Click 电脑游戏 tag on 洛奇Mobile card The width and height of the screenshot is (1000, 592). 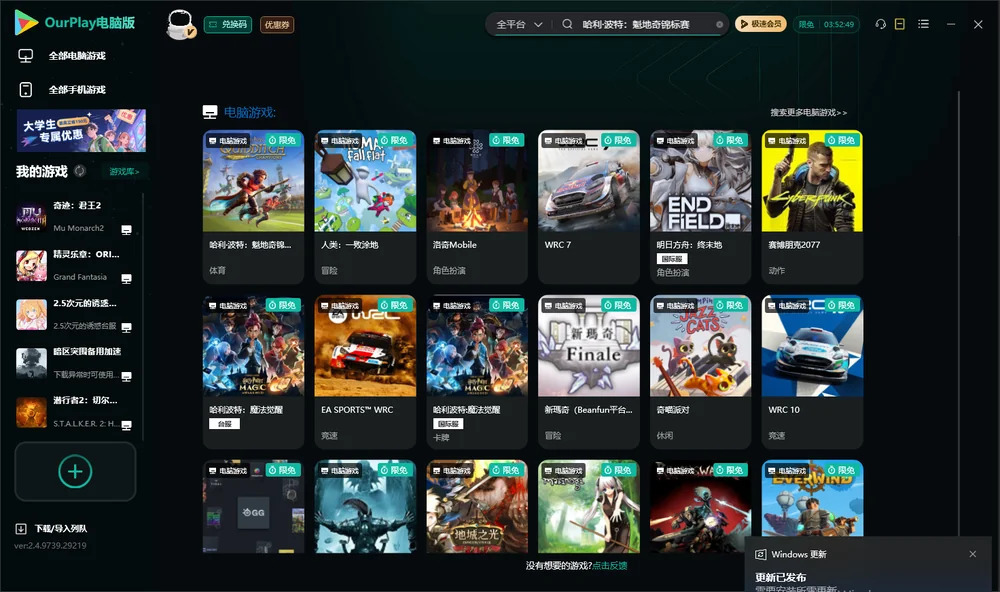(x=452, y=140)
